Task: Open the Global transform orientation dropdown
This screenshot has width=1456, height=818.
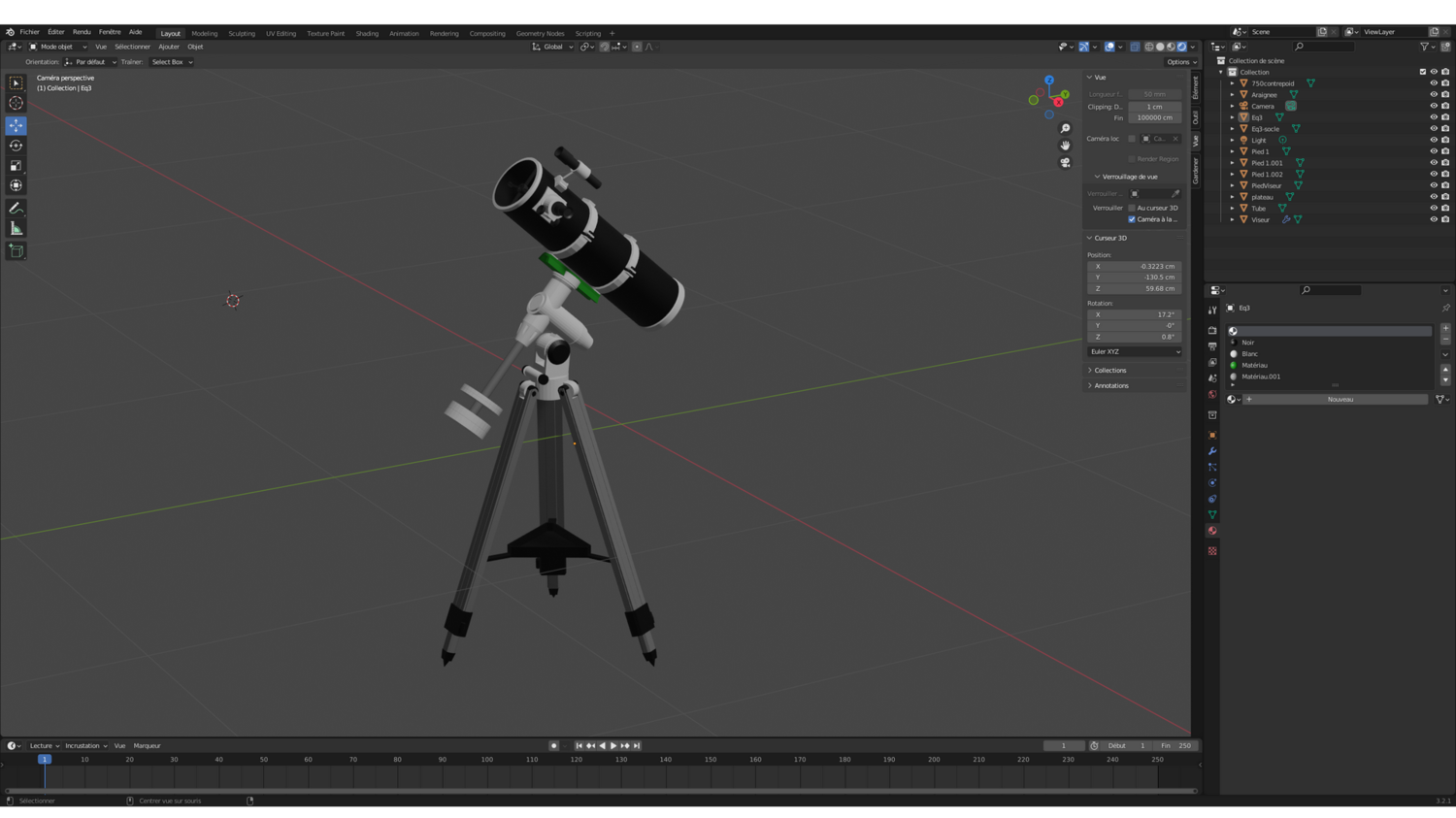Action: click(x=553, y=47)
